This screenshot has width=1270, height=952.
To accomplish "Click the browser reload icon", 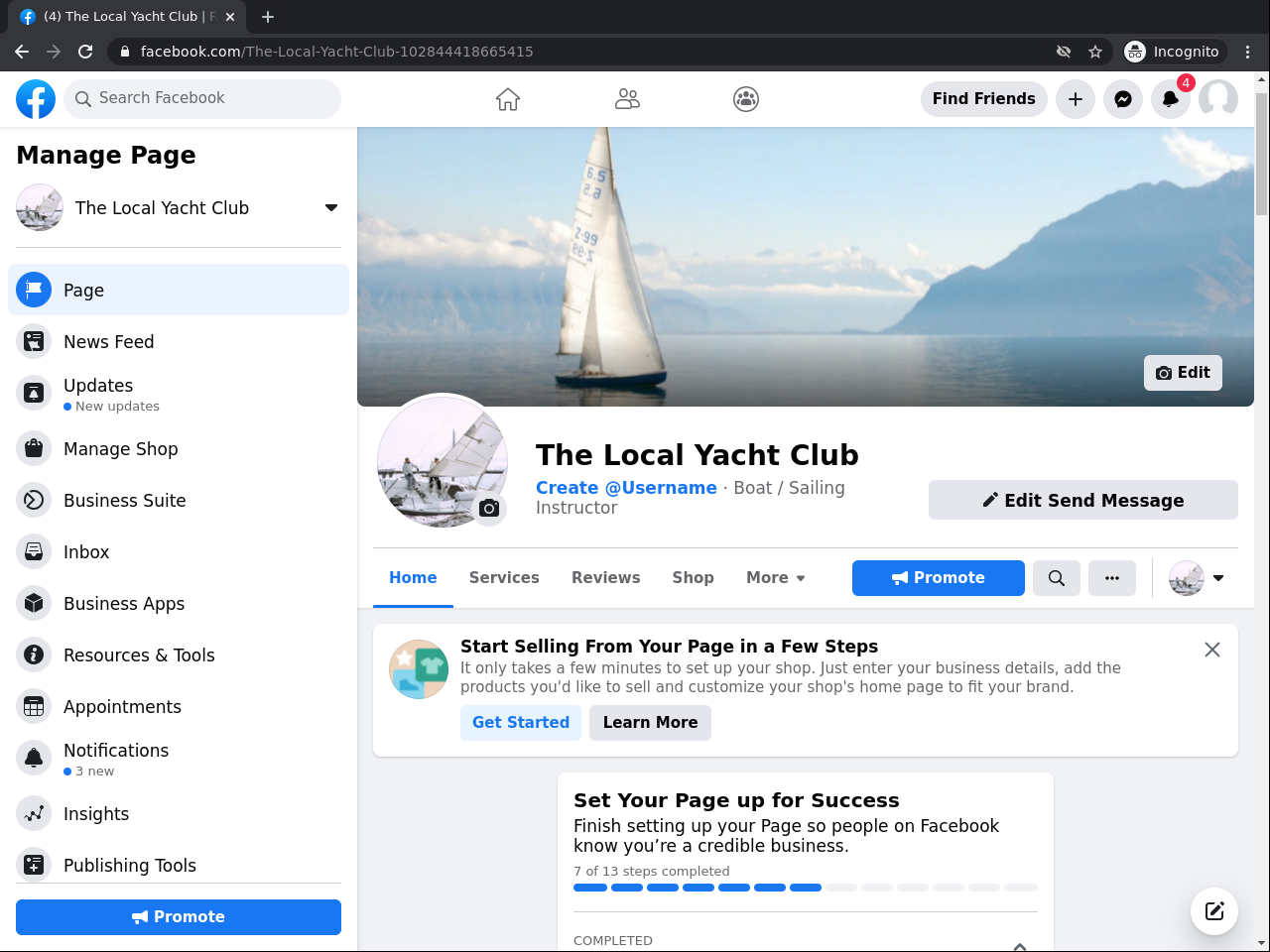I will pyautogui.click(x=85, y=52).
